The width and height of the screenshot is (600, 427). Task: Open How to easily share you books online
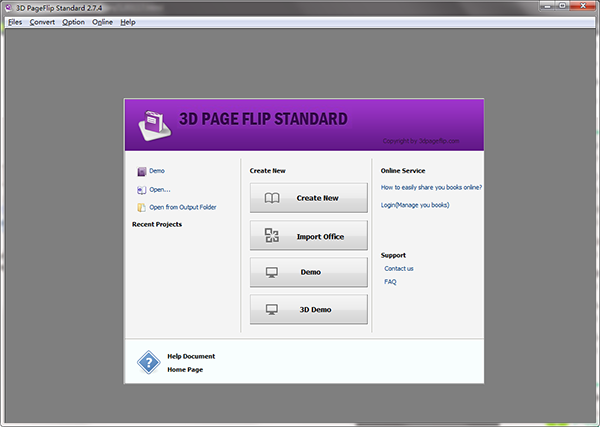tap(431, 187)
